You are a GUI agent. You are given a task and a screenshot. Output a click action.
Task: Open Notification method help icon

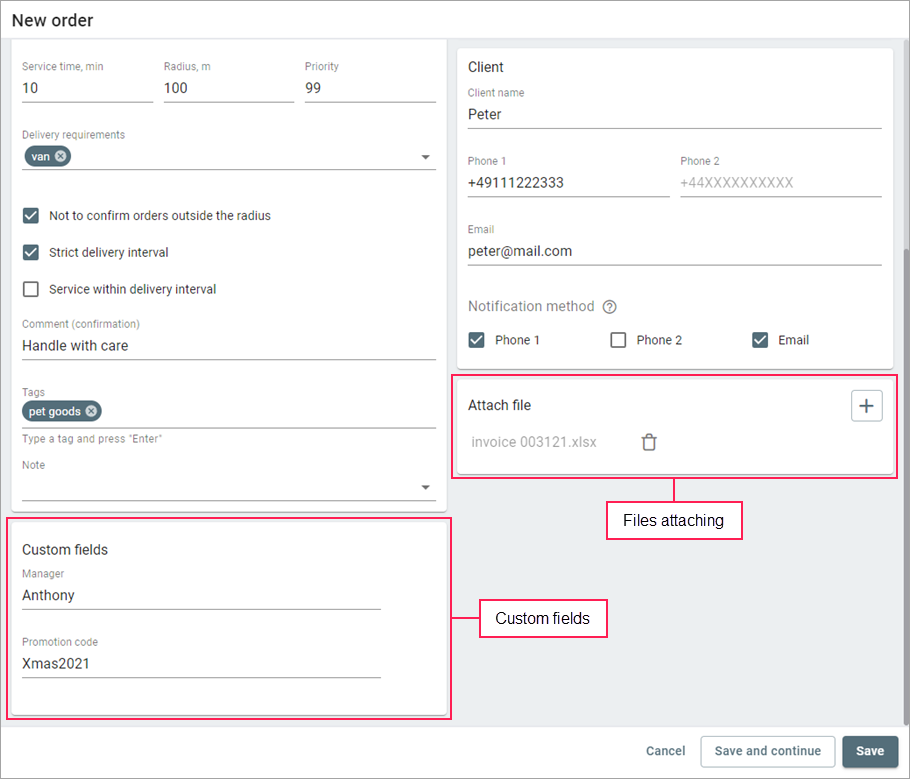609,307
